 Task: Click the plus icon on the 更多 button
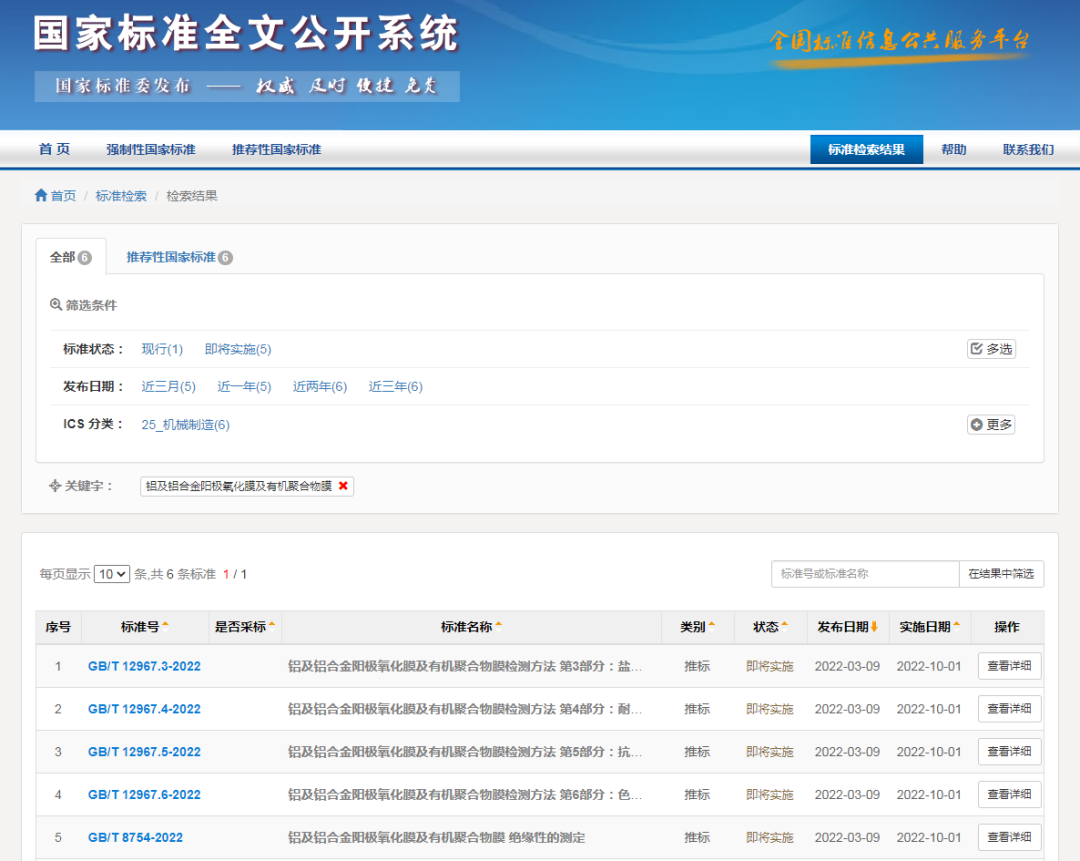(x=977, y=424)
